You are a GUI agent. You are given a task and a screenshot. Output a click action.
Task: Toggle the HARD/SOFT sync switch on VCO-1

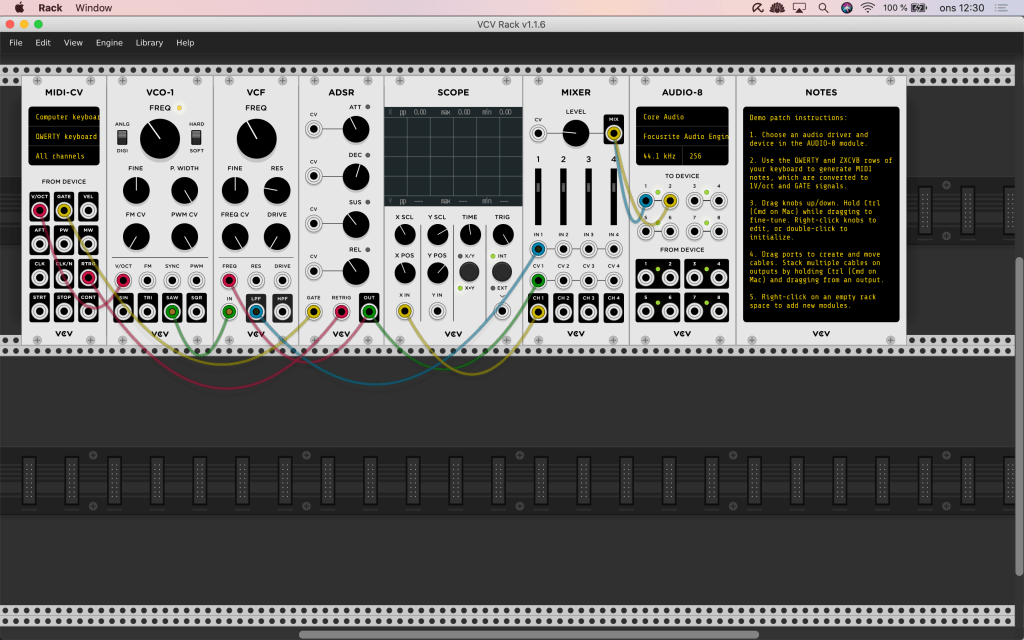point(196,137)
